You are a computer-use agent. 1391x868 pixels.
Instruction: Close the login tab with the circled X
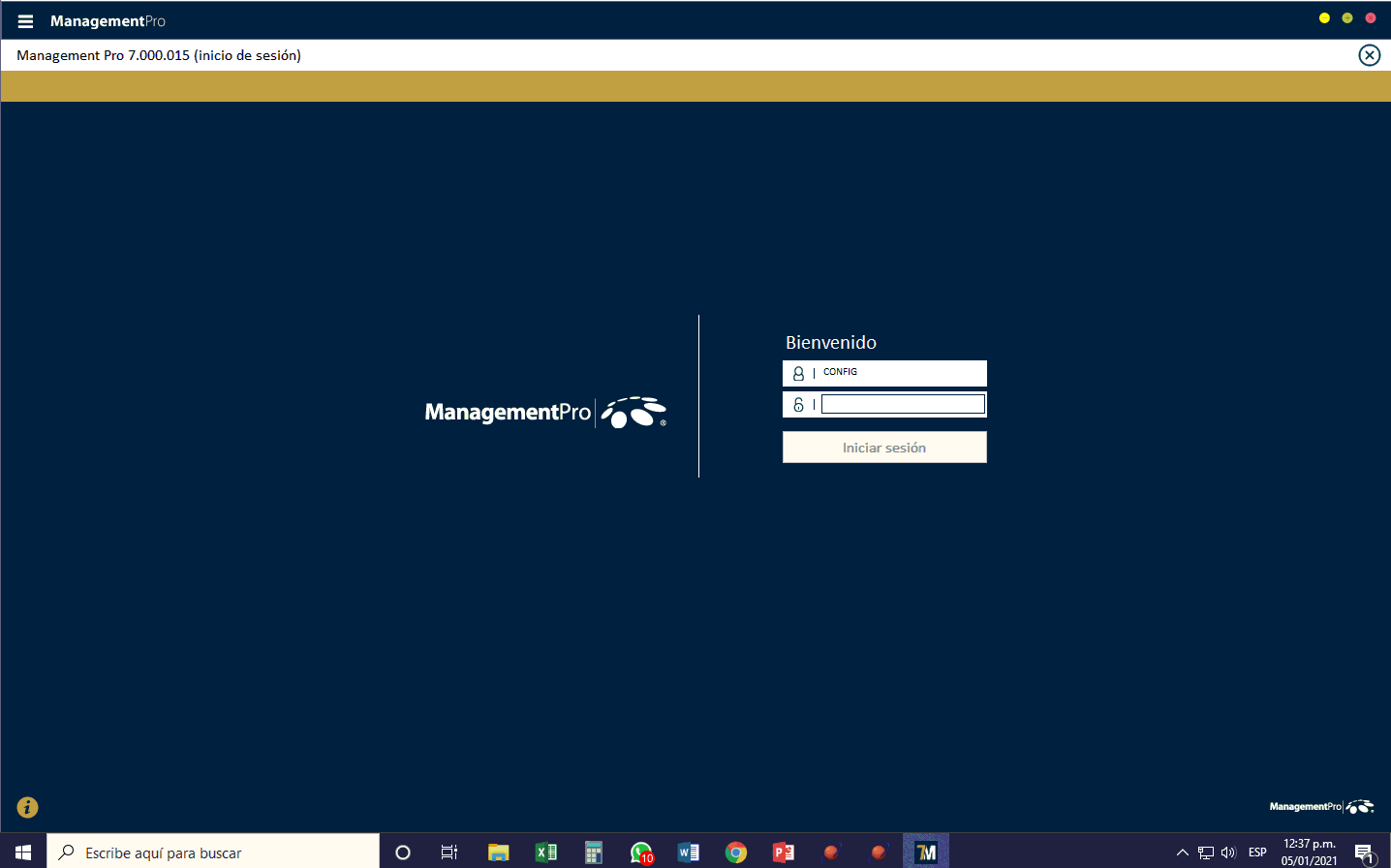tap(1369, 55)
